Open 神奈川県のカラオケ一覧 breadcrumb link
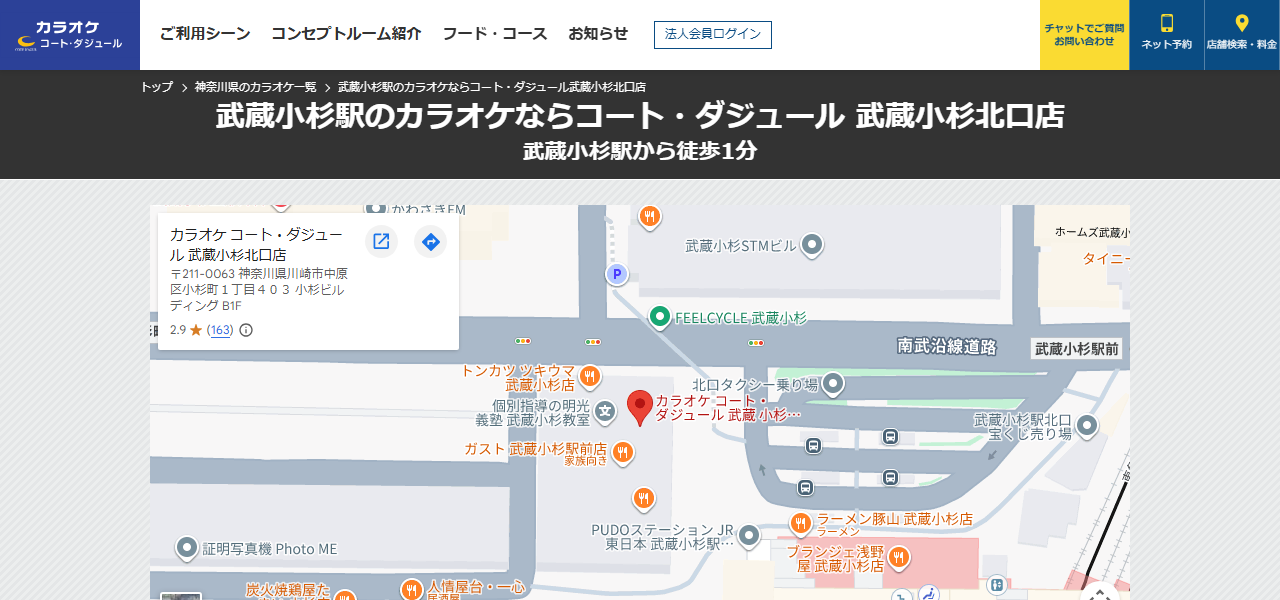This screenshot has width=1280, height=600. (255, 87)
